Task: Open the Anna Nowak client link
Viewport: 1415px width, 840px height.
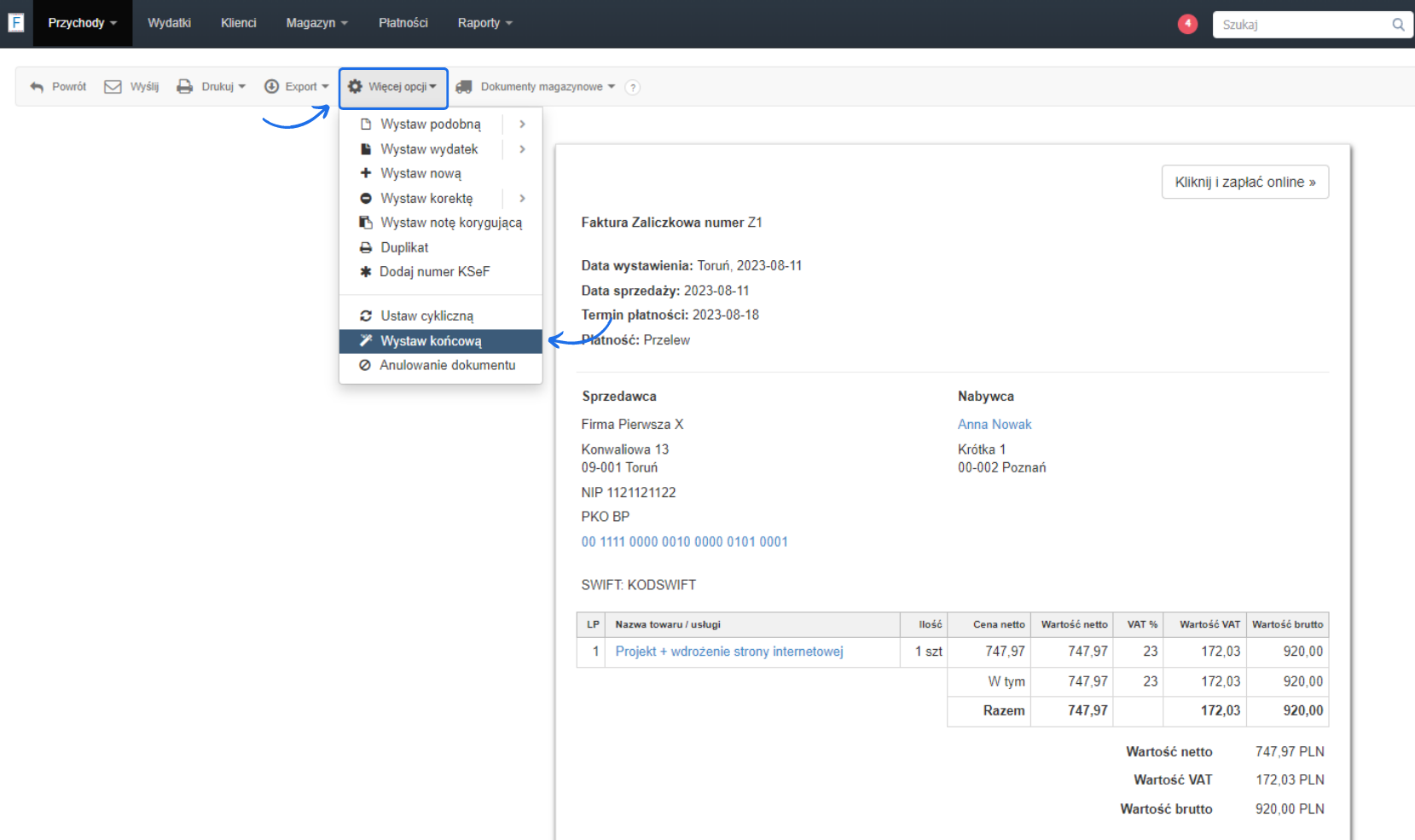Action: pyautogui.click(x=995, y=425)
